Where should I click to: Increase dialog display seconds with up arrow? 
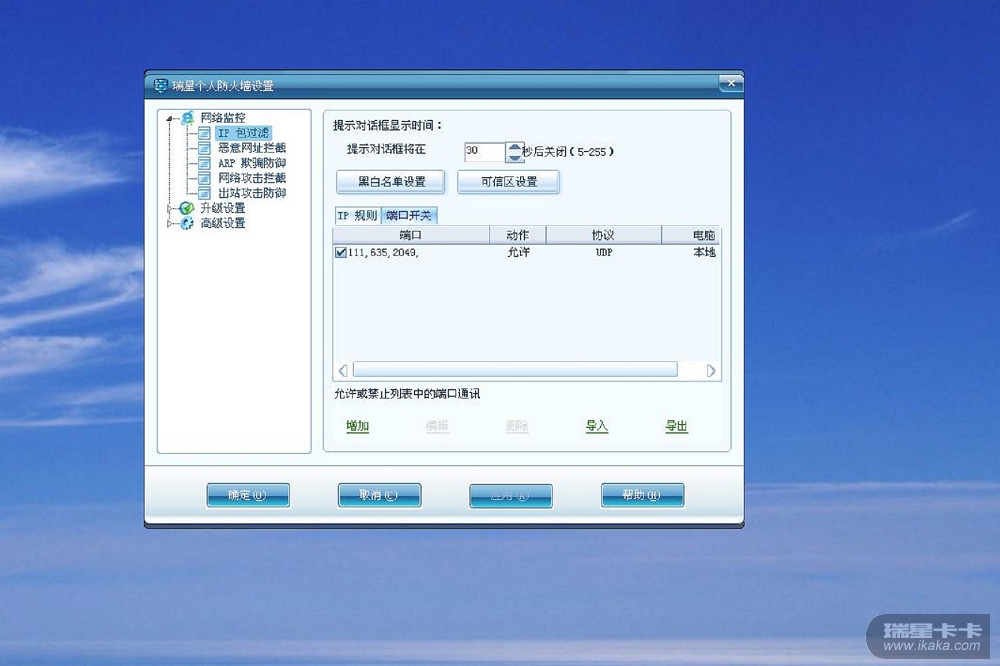click(x=514, y=147)
